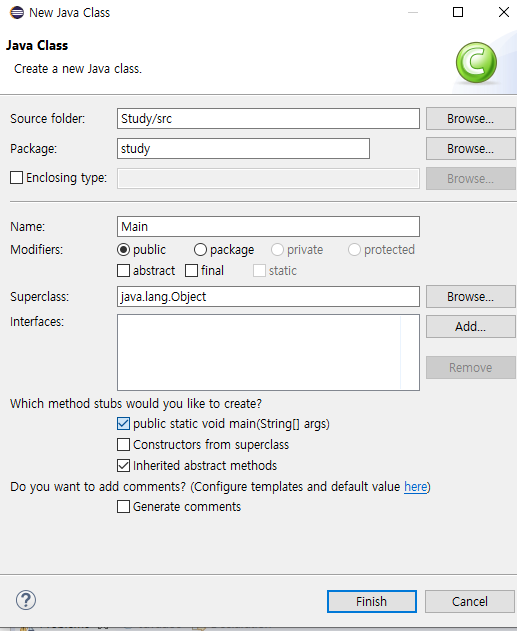Viewport: 517px width, 631px height.
Task: Maximize the New Java Class dialog
Action: [458, 12]
